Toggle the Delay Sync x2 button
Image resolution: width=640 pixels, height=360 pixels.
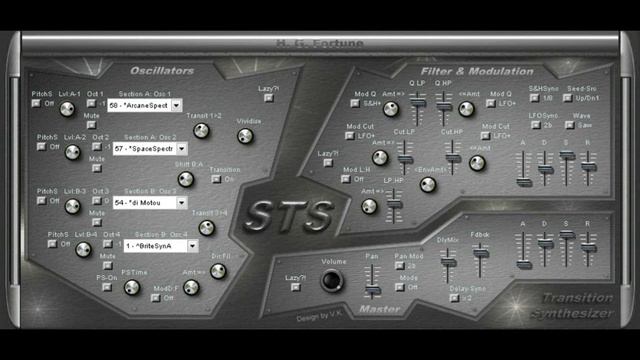[454, 298]
